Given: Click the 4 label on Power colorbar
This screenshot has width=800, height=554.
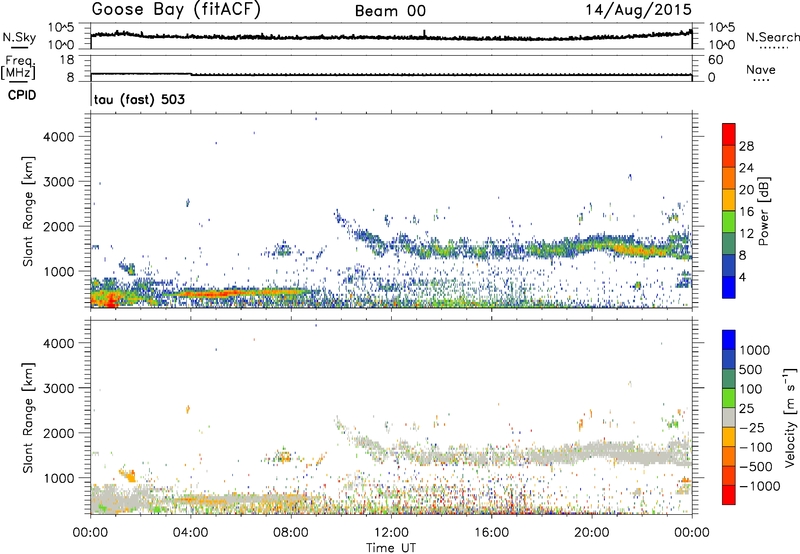Looking at the screenshot, I should [x=743, y=277].
